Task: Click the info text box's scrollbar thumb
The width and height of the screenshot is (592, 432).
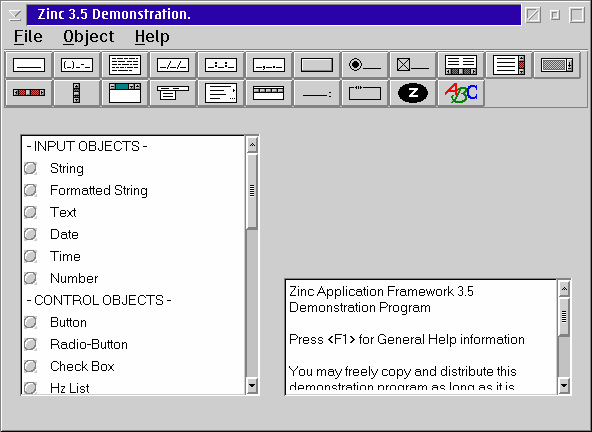Action: pos(564,317)
